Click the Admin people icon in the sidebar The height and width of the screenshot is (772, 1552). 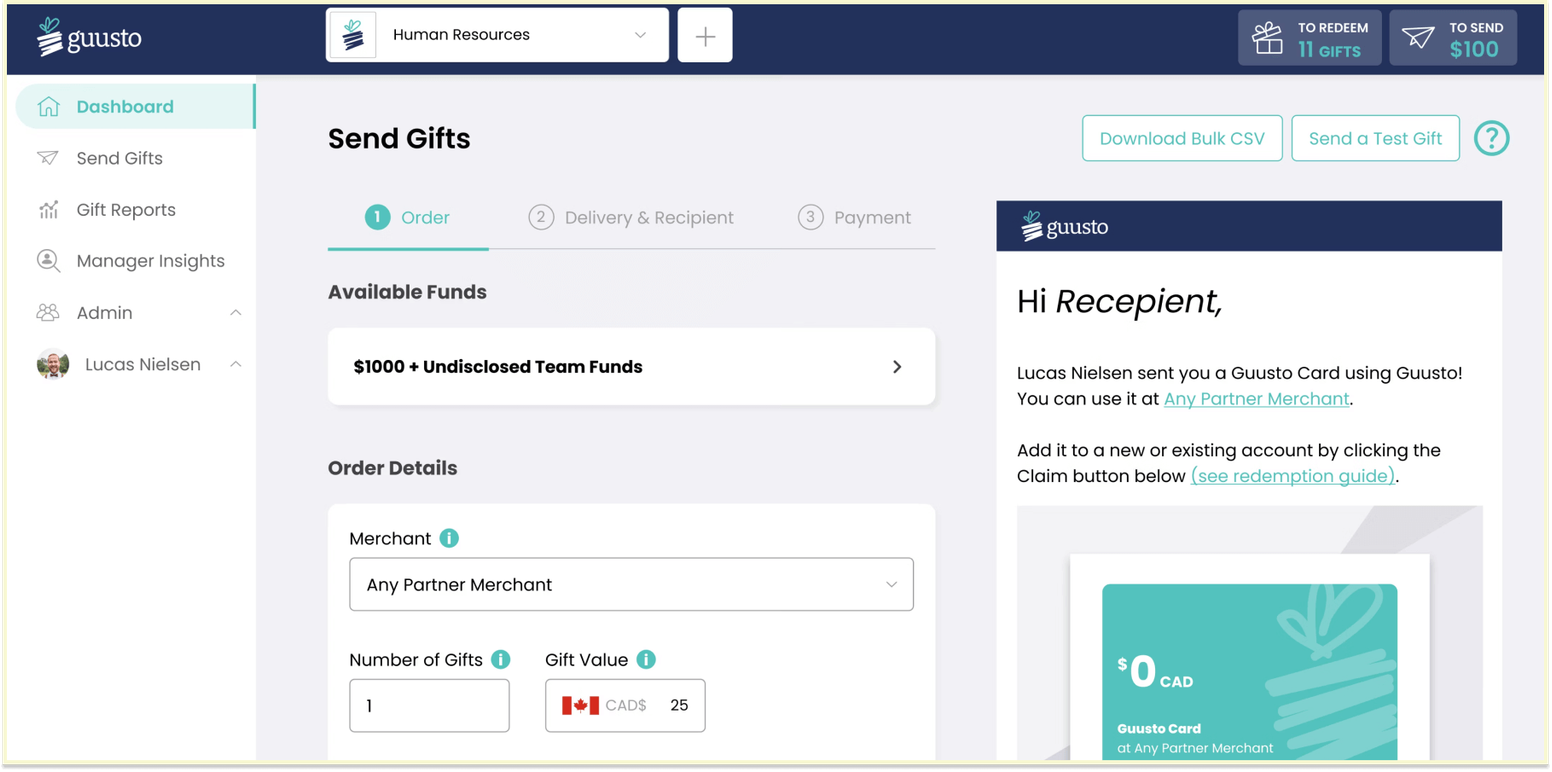click(x=48, y=313)
